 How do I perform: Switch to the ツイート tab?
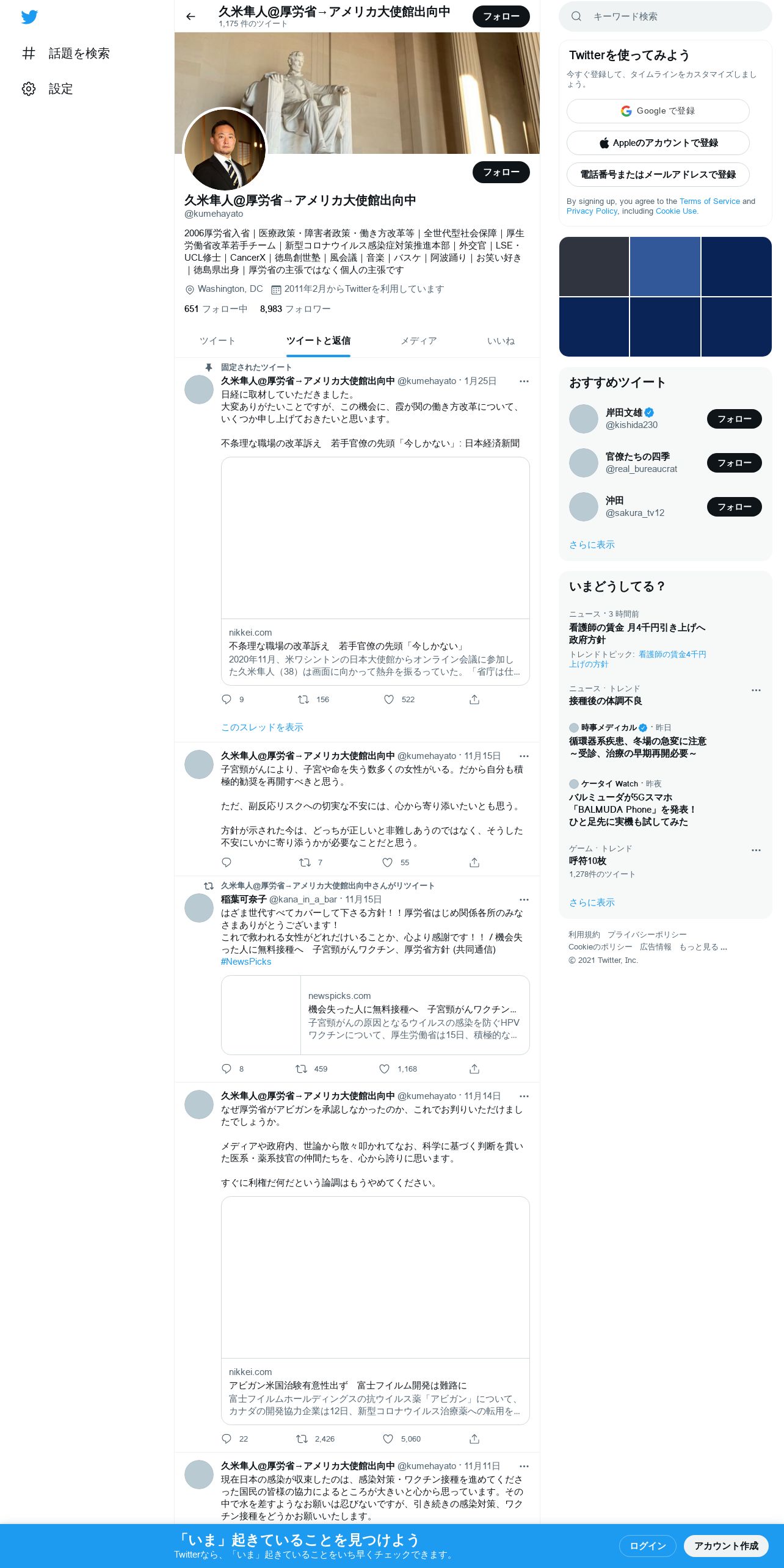click(x=217, y=341)
